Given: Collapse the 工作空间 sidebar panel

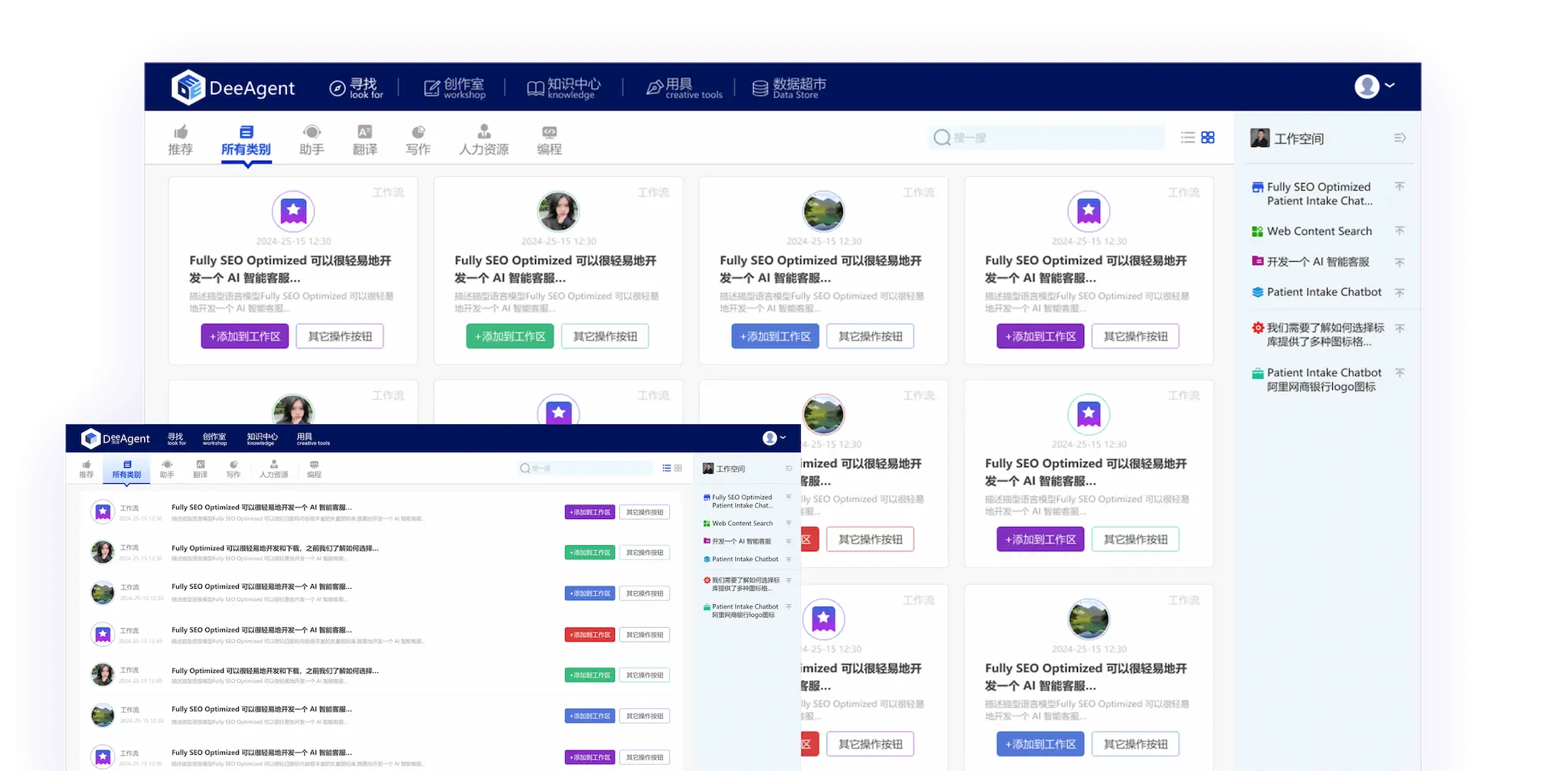Looking at the screenshot, I should (1400, 138).
